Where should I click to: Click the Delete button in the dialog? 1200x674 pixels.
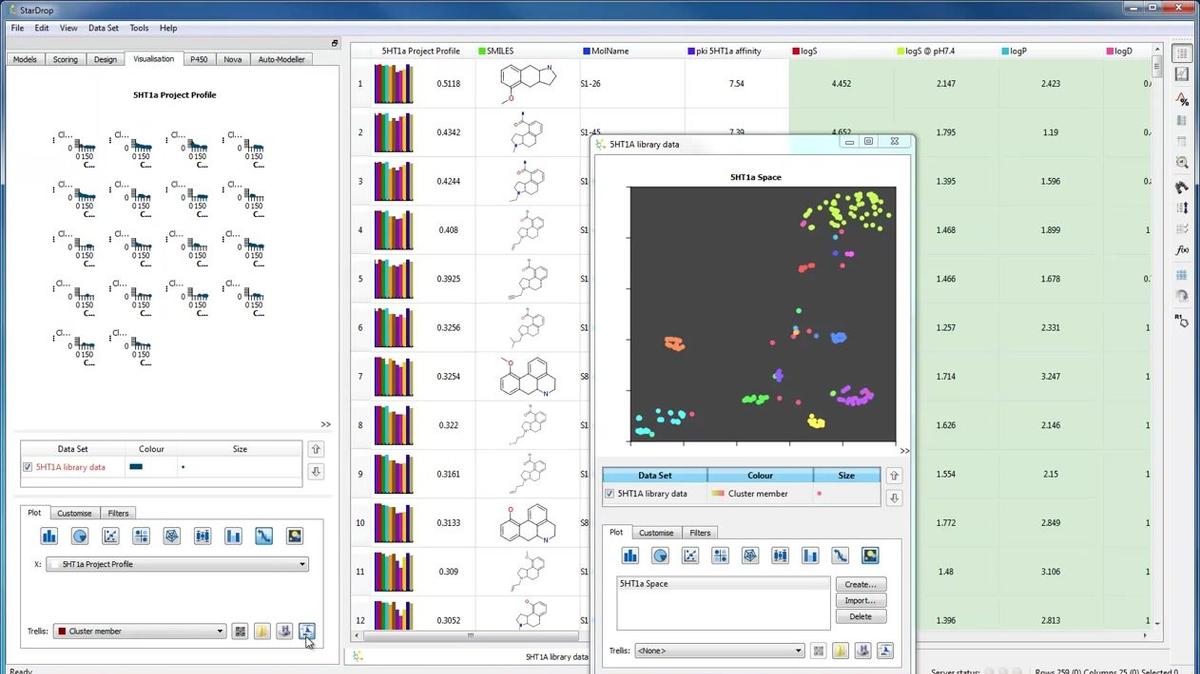(x=861, y=616)
